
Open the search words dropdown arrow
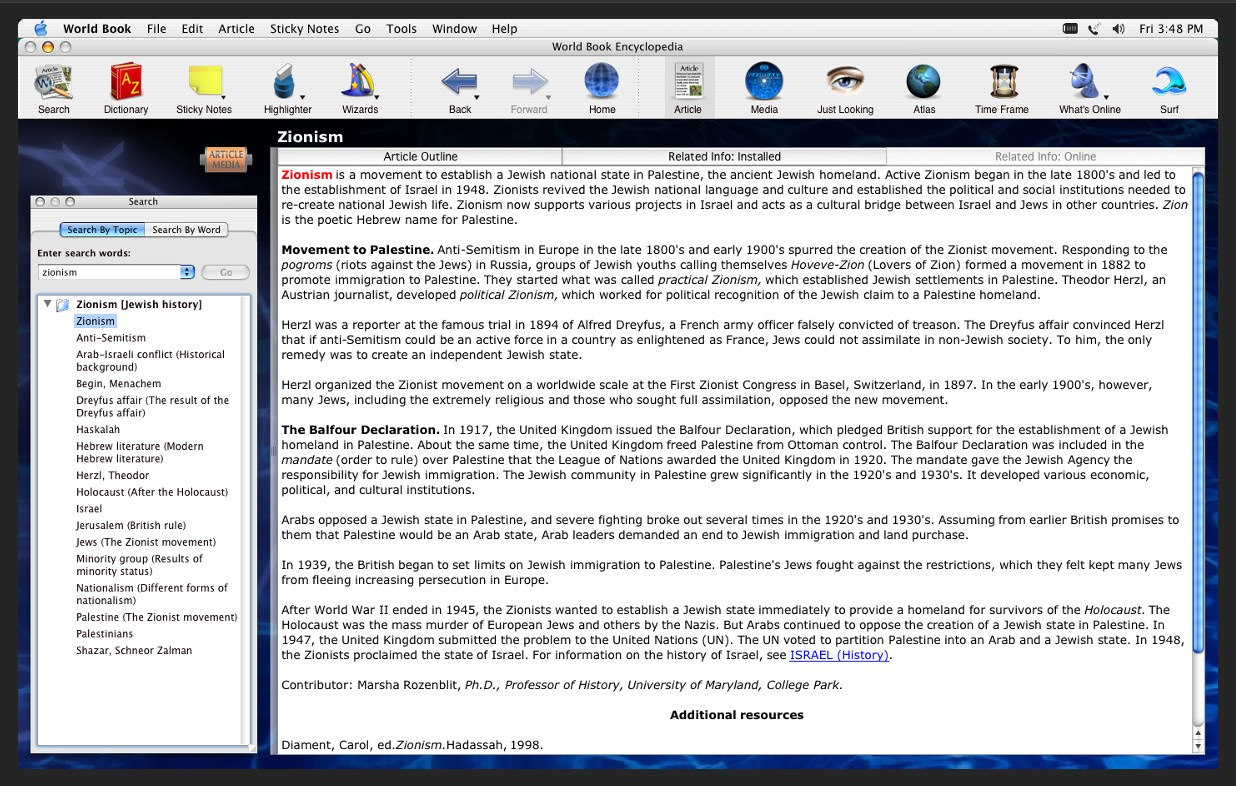click(x=187, y=272)
